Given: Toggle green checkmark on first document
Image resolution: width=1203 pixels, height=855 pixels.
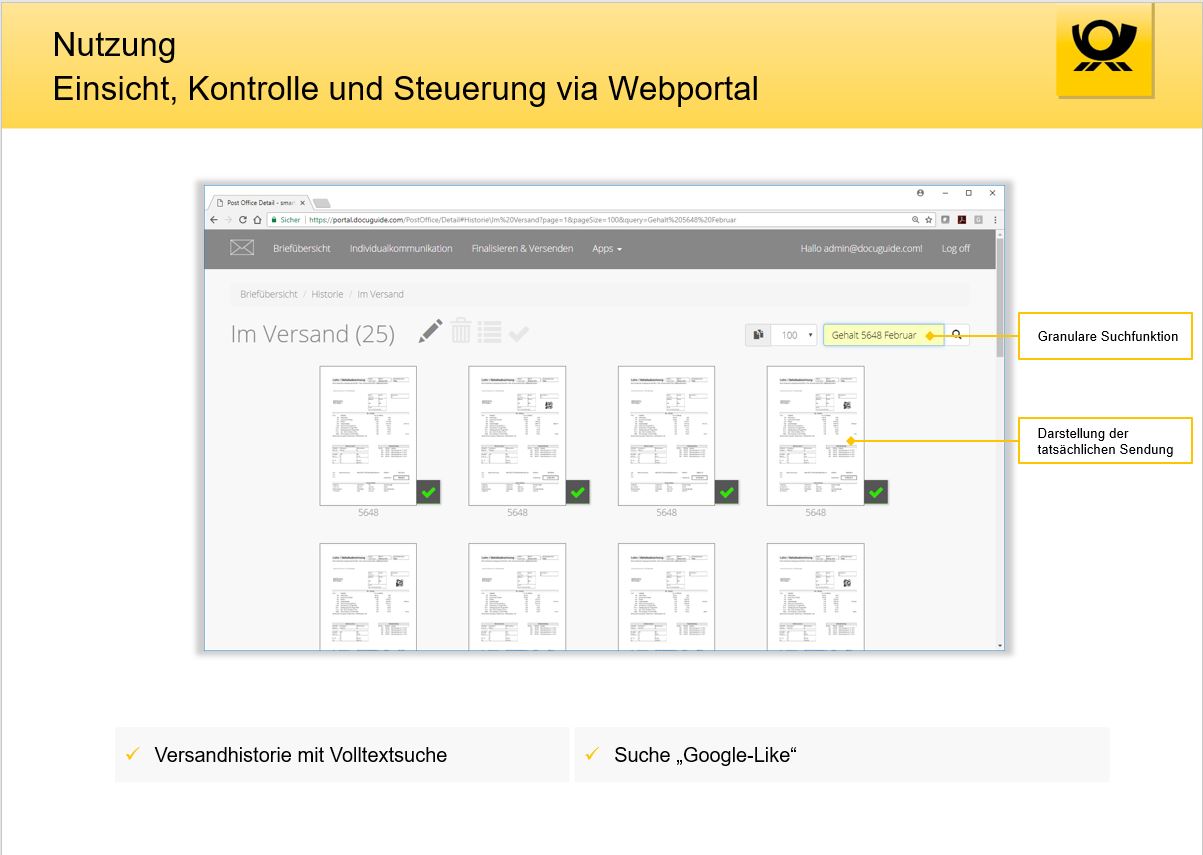Looking at the screenshot, I should pyautogui.click(x=428, y=492).
